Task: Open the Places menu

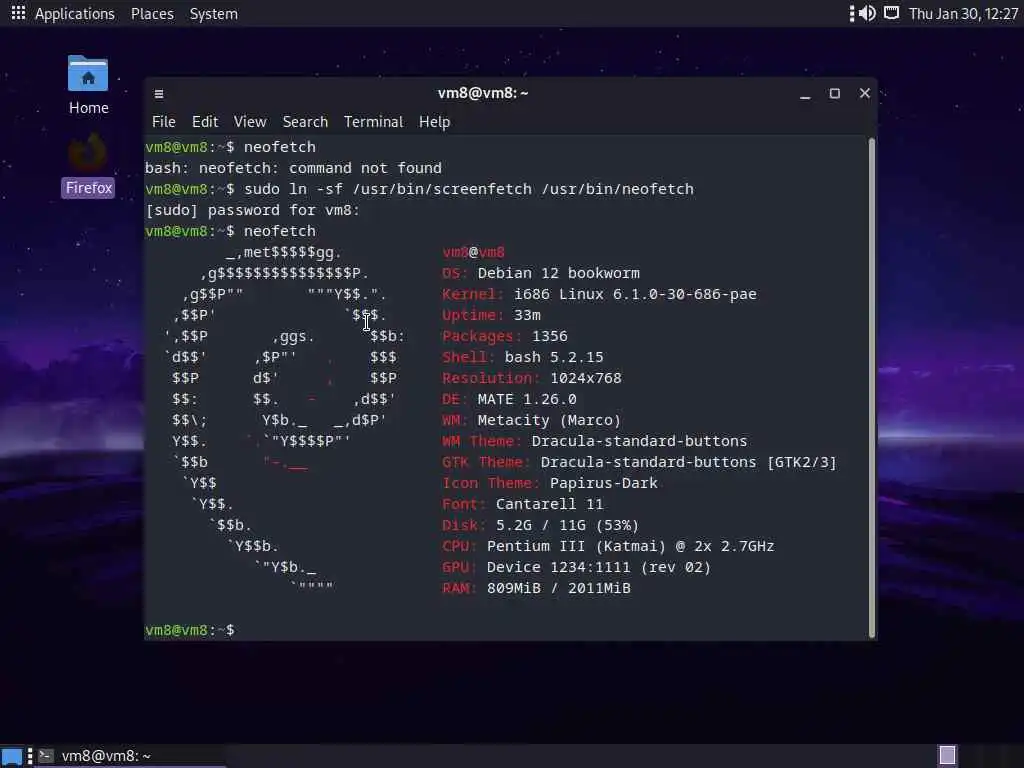Action: point(152,14)
